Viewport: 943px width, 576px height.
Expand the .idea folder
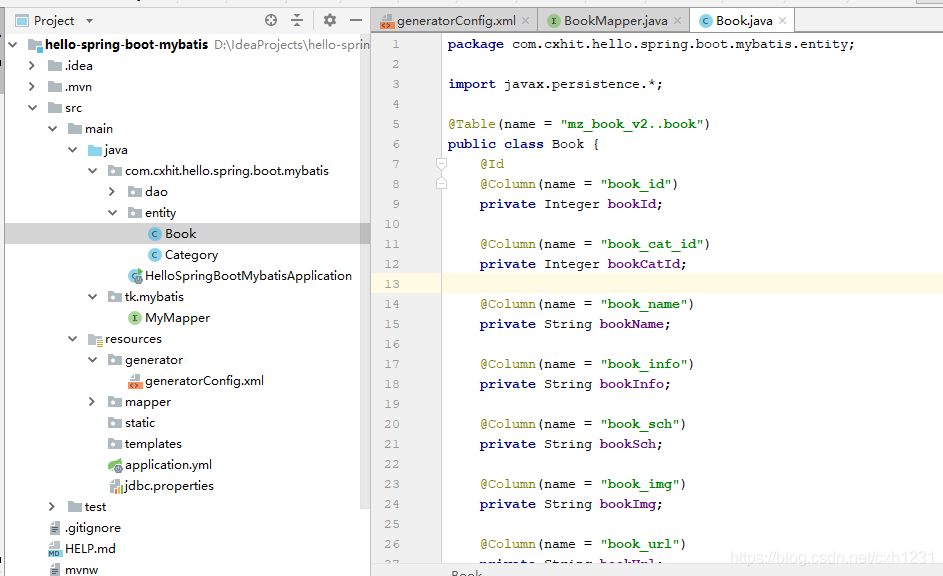tap(32, 66)
